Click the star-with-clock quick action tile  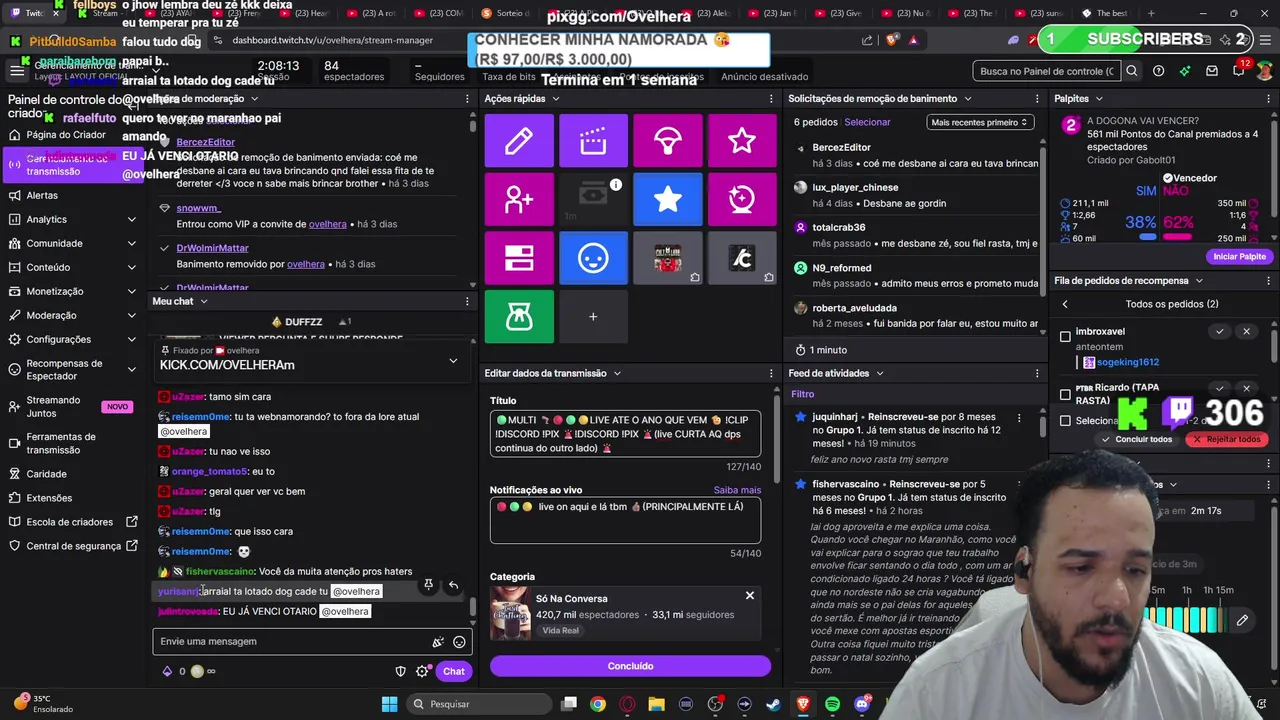pyautogui.click(x=742, y=199)
